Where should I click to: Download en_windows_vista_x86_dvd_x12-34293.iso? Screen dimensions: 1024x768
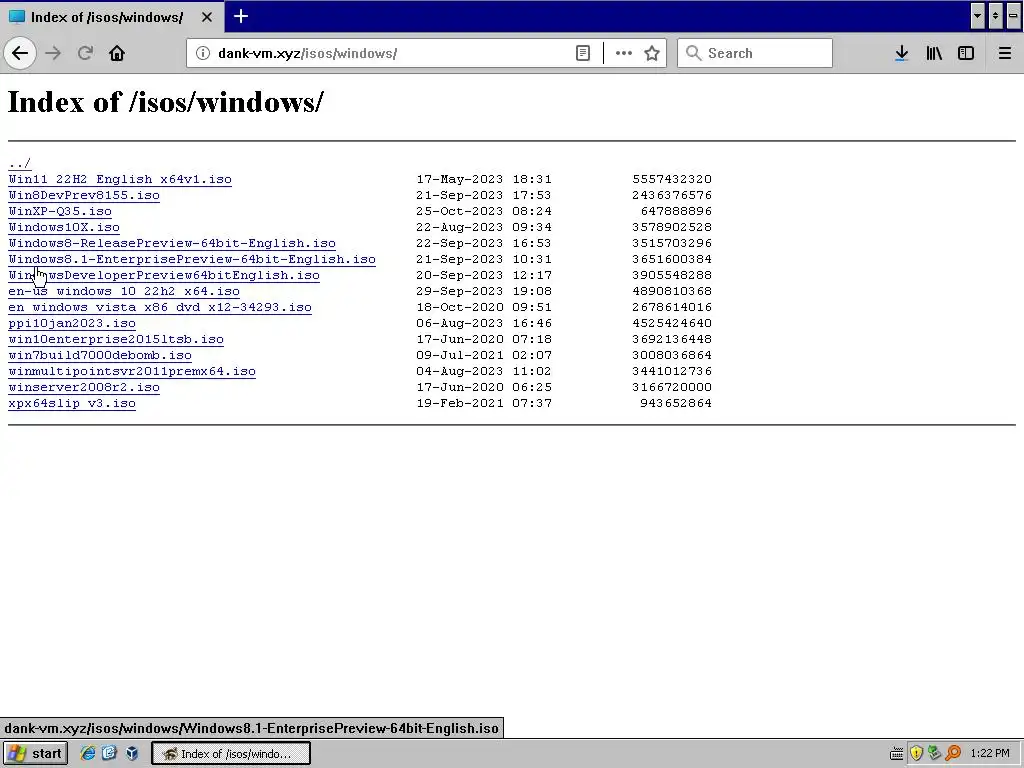click(160, 307)
